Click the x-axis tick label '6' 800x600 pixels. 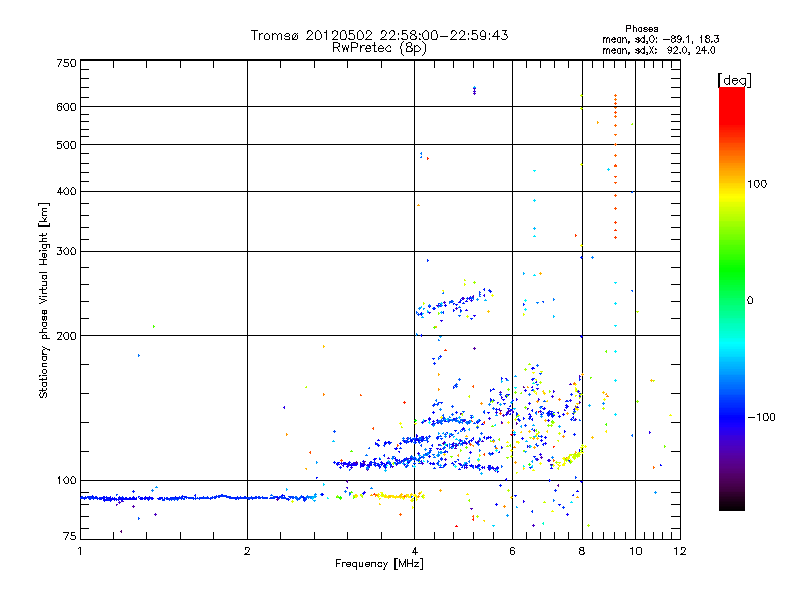(x=512, y=551)
